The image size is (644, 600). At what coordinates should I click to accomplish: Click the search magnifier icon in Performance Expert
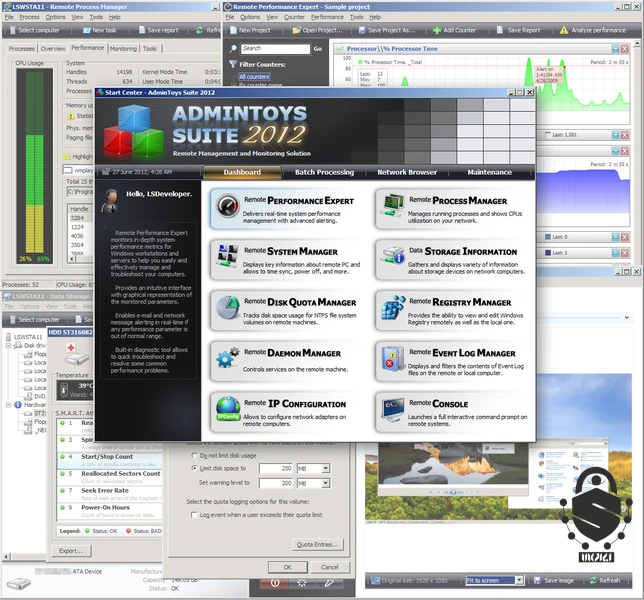(x=233, y=49)
